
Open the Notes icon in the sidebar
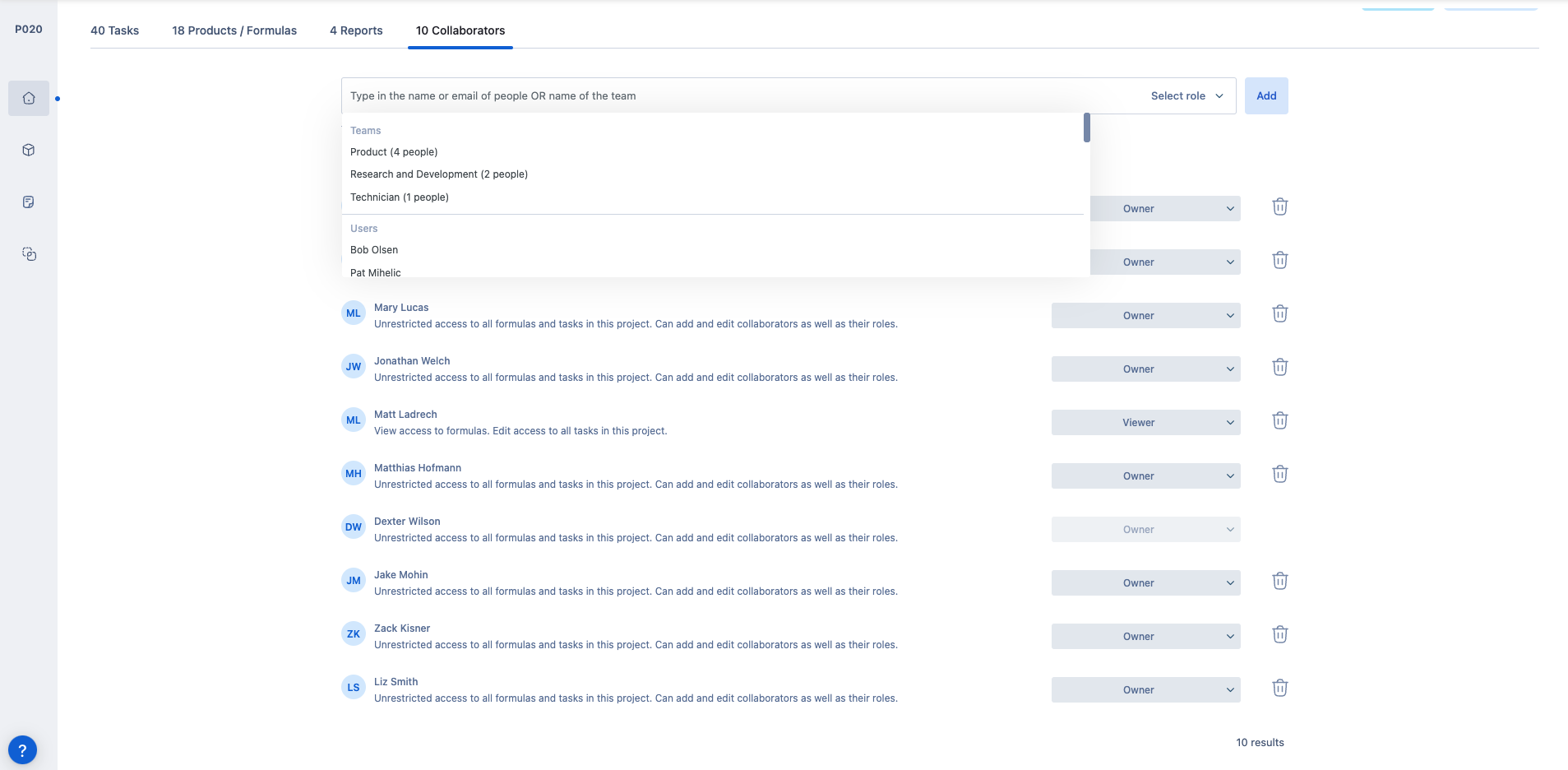tap(29, 202)
